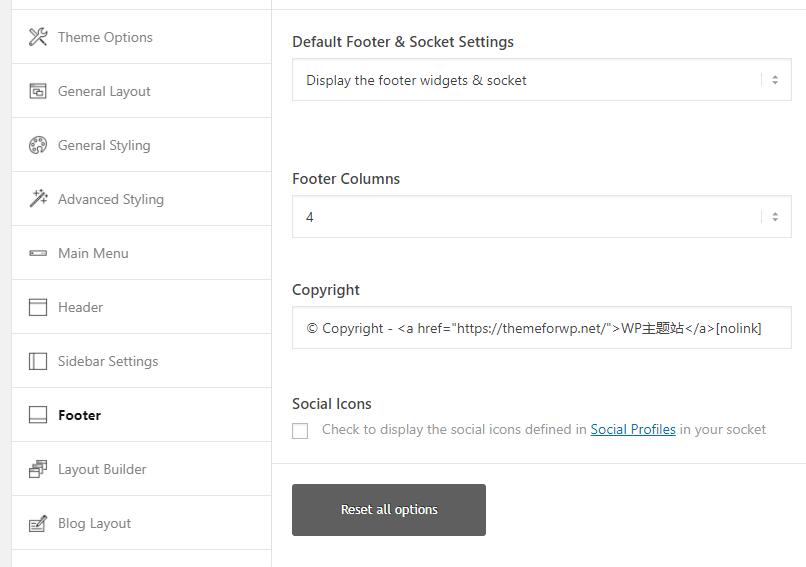Click the Layout Builder icon
Screen dimensions: 806x567
pos(38,469)
